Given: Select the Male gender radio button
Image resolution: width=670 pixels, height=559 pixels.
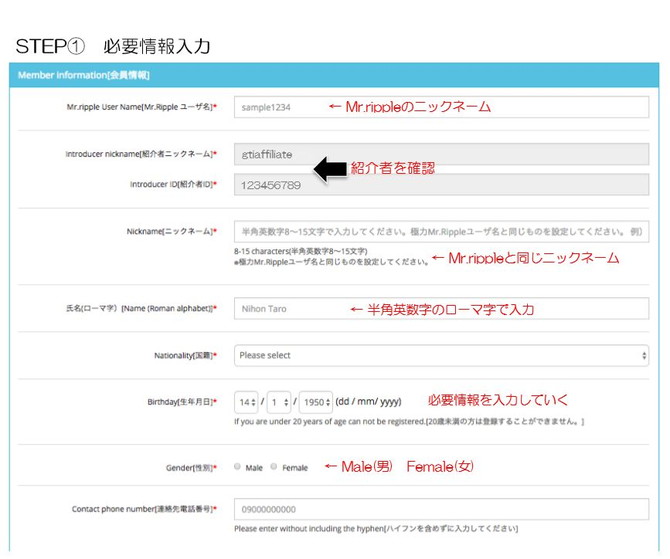Looking at the screenshot, I should click(237, 466).
